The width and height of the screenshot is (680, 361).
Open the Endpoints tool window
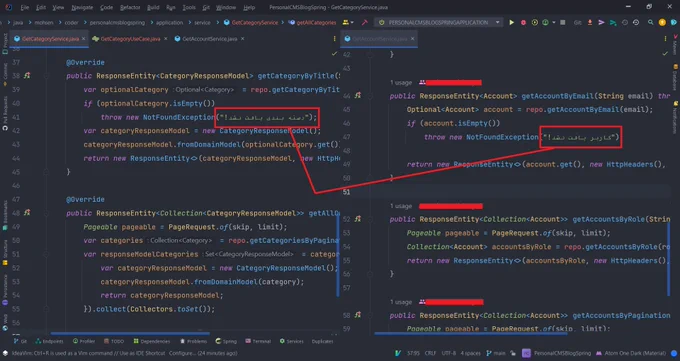click(x=49, y=341)
